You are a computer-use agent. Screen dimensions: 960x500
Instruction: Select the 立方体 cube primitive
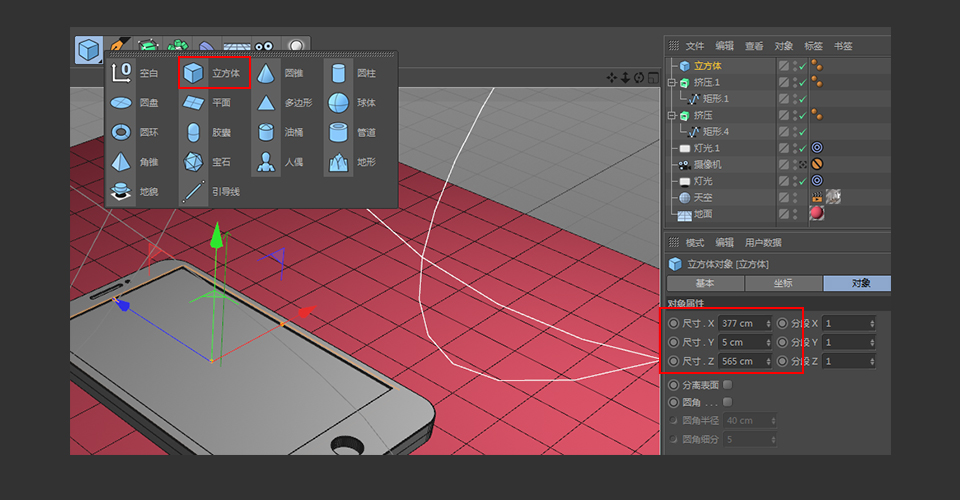194,73
